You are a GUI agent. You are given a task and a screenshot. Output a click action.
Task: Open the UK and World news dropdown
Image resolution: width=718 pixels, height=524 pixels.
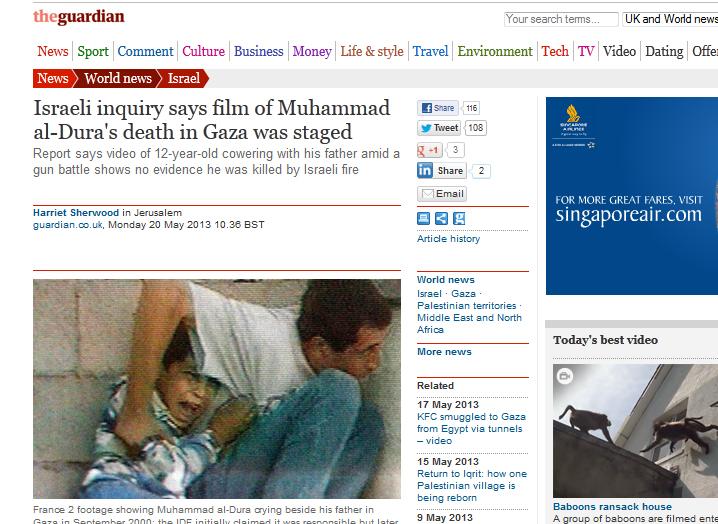670,19
